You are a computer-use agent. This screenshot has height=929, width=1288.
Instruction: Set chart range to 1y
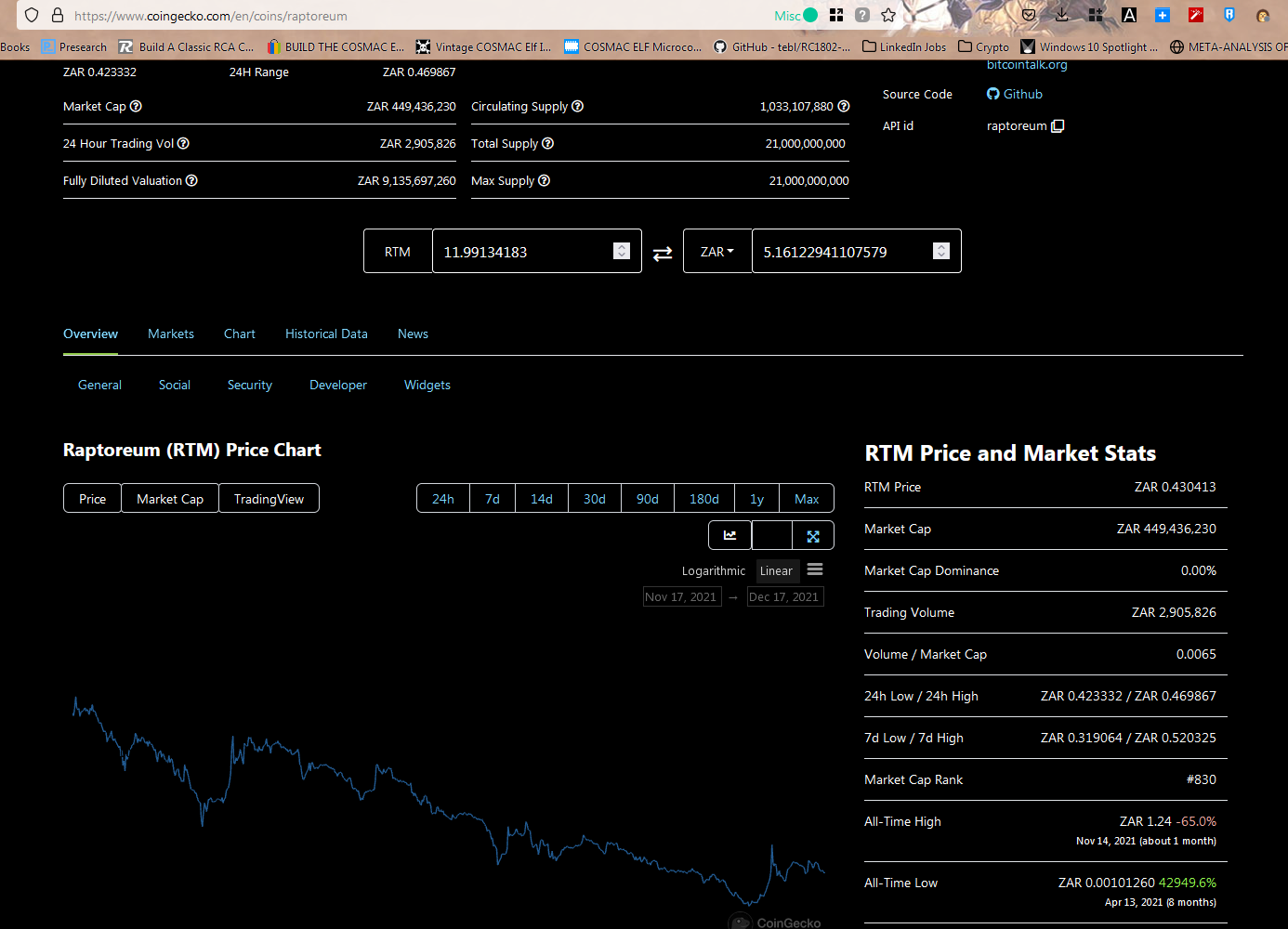(x=757, y=499)
